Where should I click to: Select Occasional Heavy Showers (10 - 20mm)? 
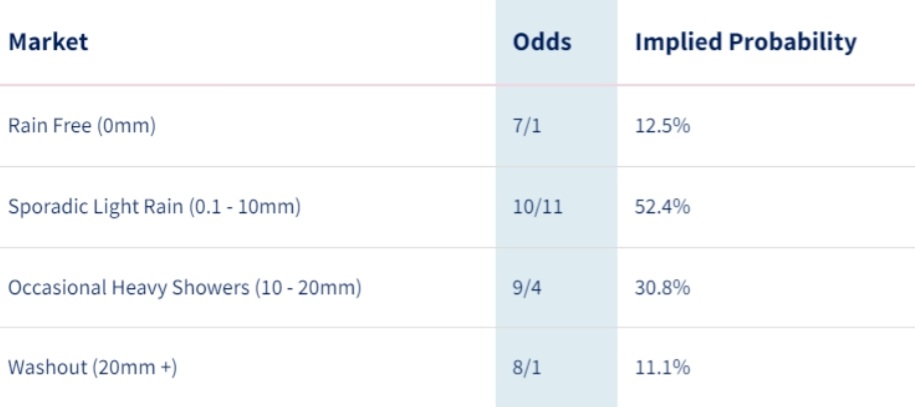[184, 288]
